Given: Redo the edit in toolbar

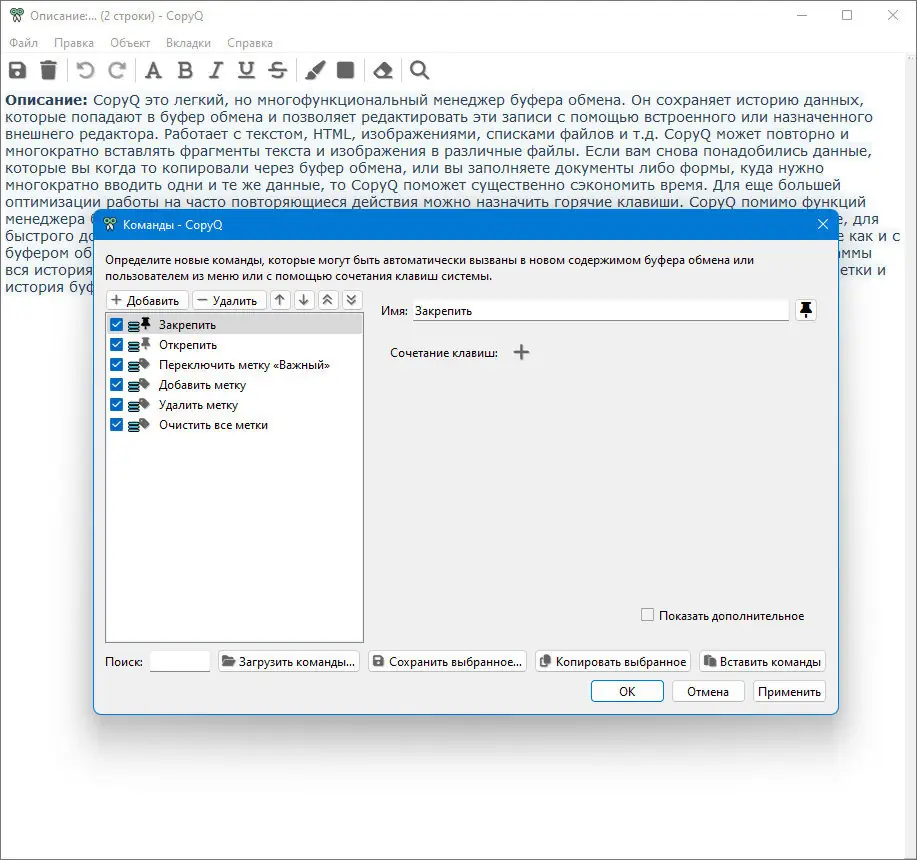Looking at the screenshot, I should 117,70.
